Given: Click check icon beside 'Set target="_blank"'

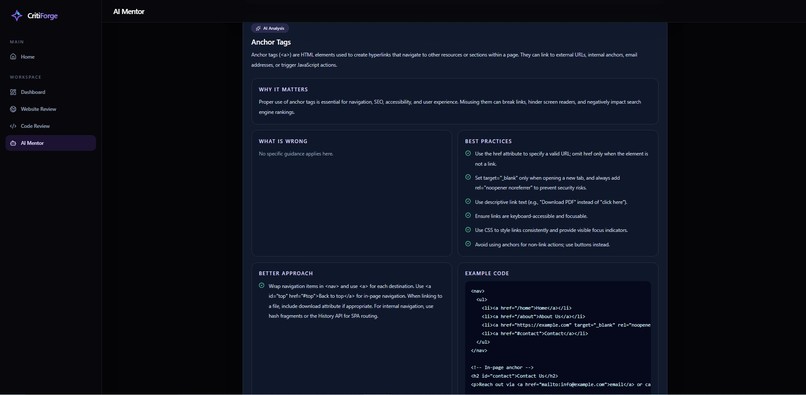Looking at the screenshot, I should tap(468, 177).
